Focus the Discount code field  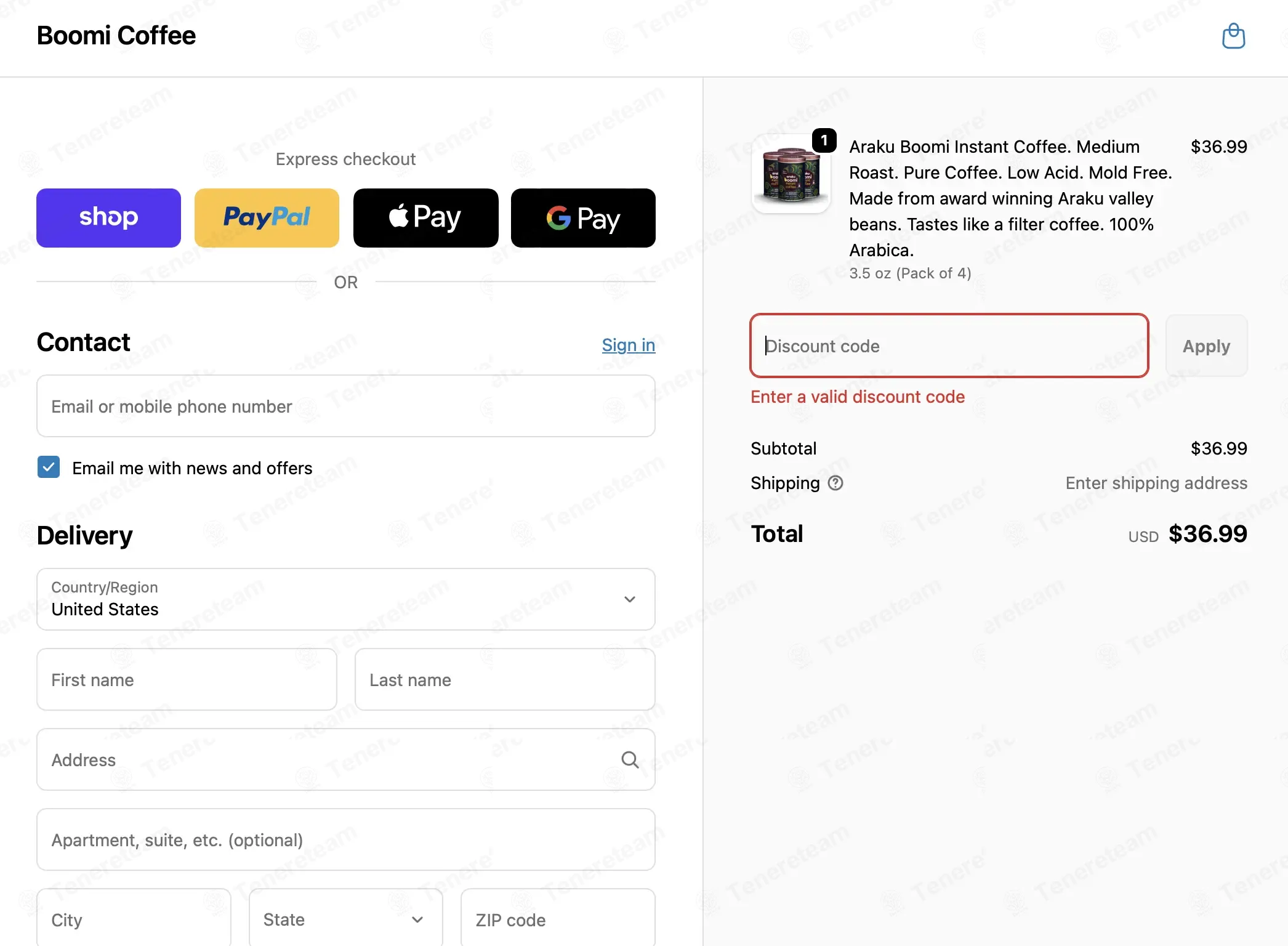click(x=949, y=346)
